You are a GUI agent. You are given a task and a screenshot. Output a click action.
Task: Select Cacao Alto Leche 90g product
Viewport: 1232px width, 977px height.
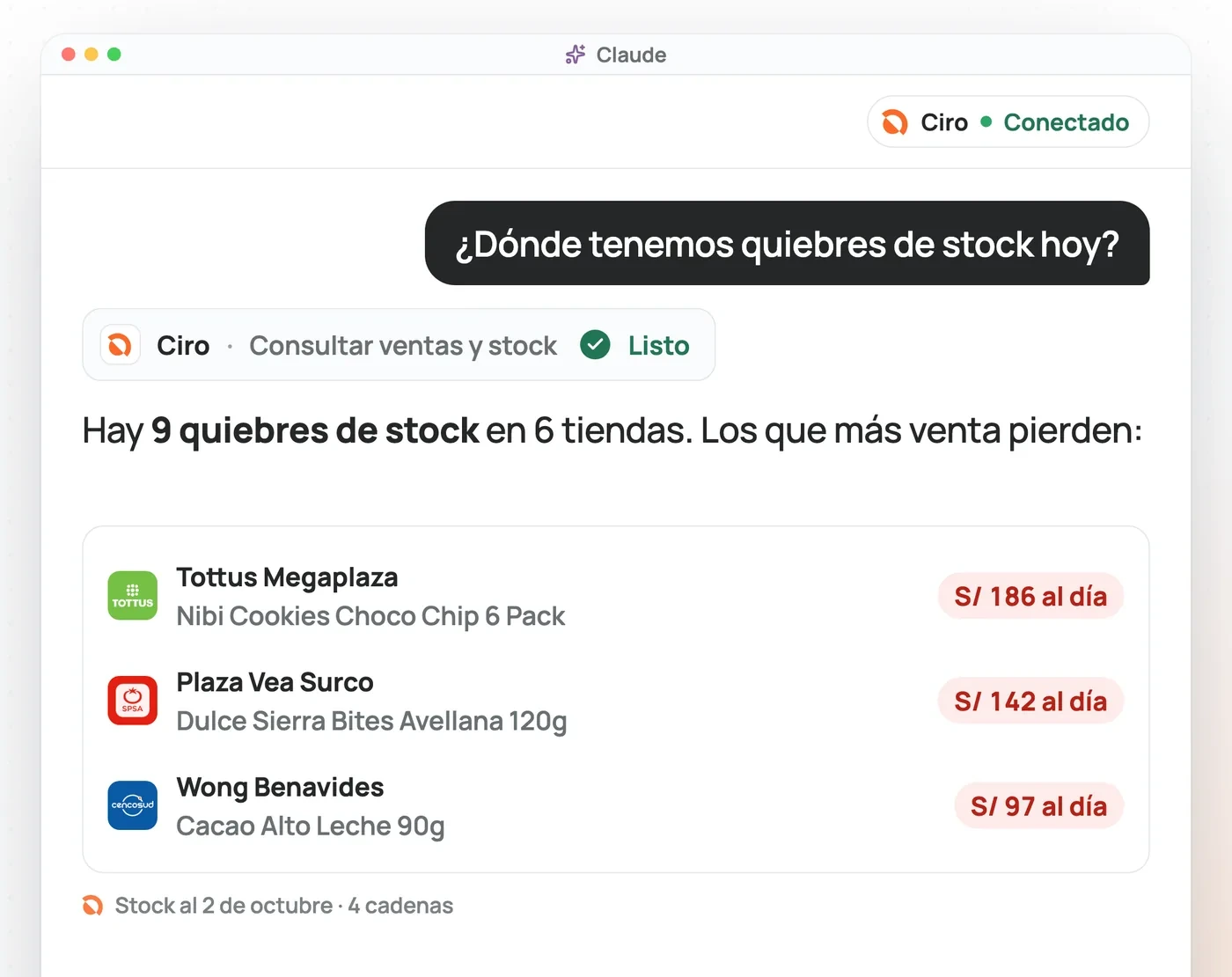click(310, 826)
